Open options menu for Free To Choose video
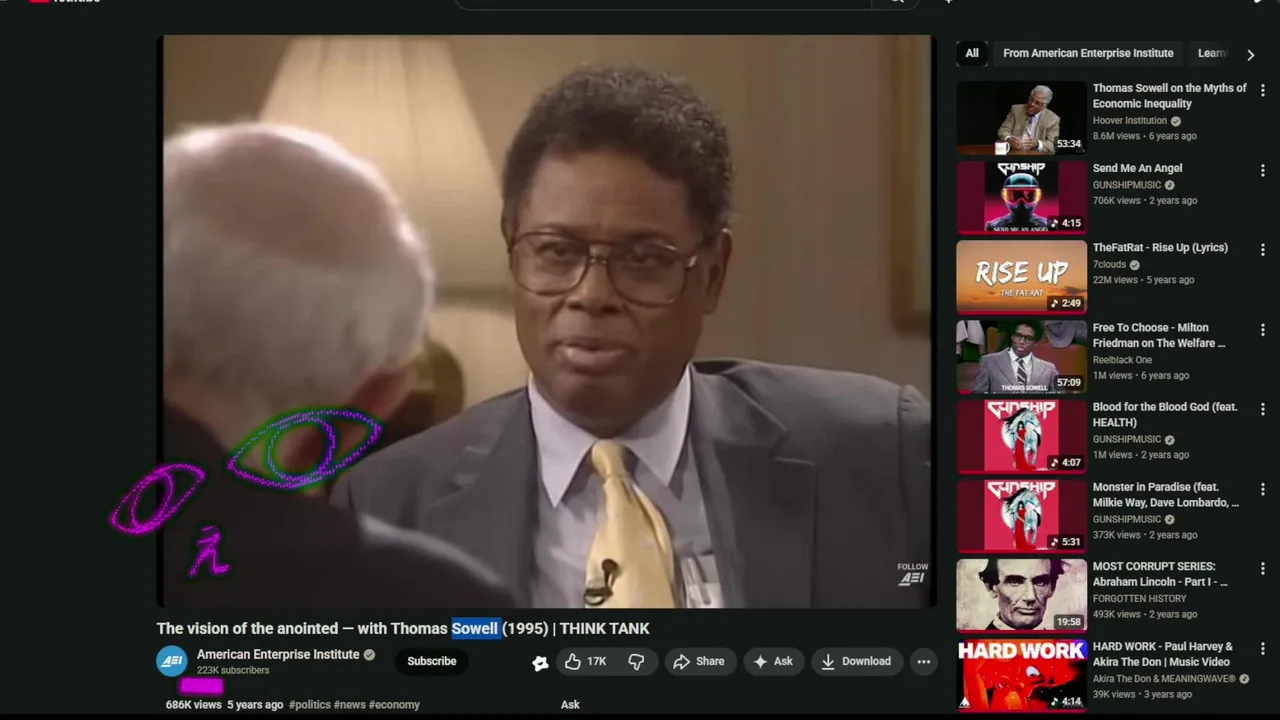1280x720 pixels. (x=1262, y=329)
